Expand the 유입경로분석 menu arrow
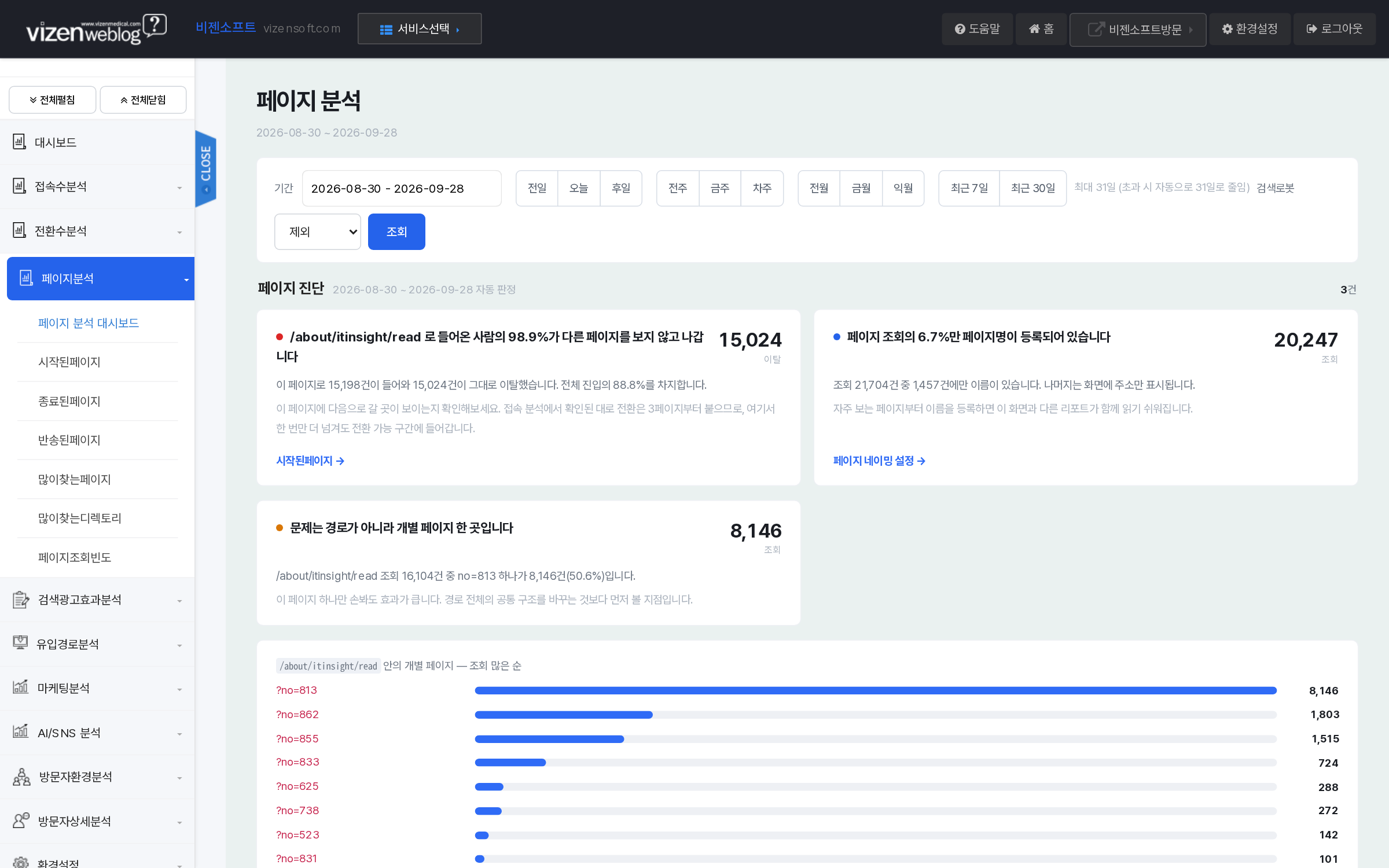 point(179,646)
